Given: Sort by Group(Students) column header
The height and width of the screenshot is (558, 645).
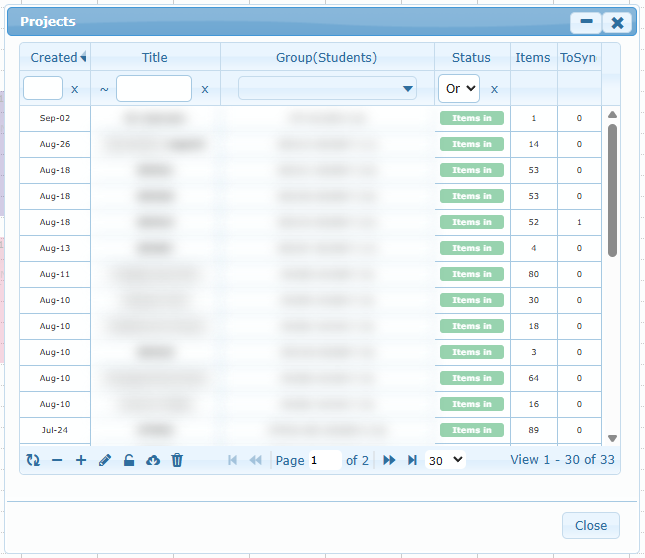Looking at the screenshot, I should coord(327,58).
